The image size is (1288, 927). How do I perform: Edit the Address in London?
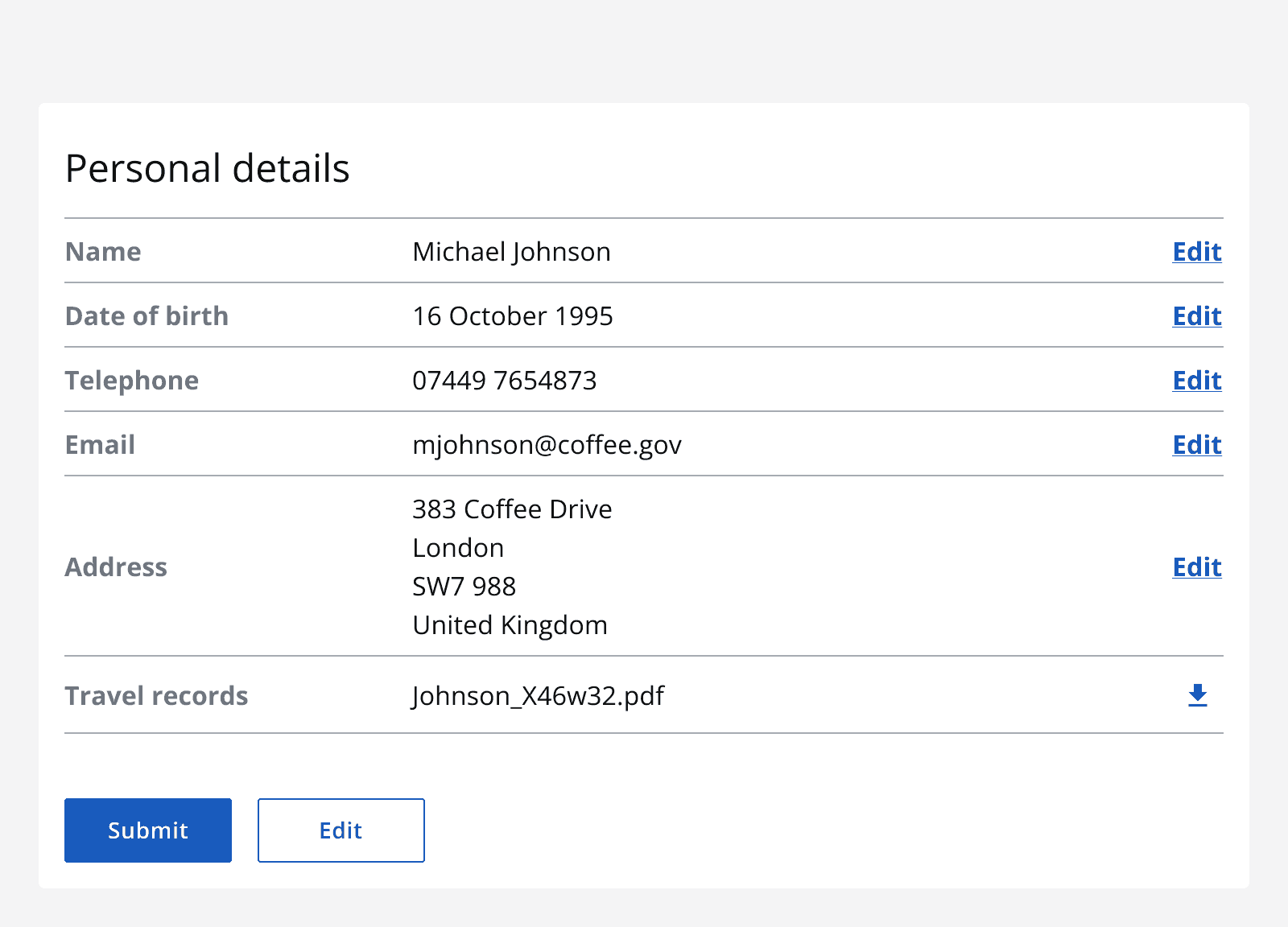pos(1196,567)
